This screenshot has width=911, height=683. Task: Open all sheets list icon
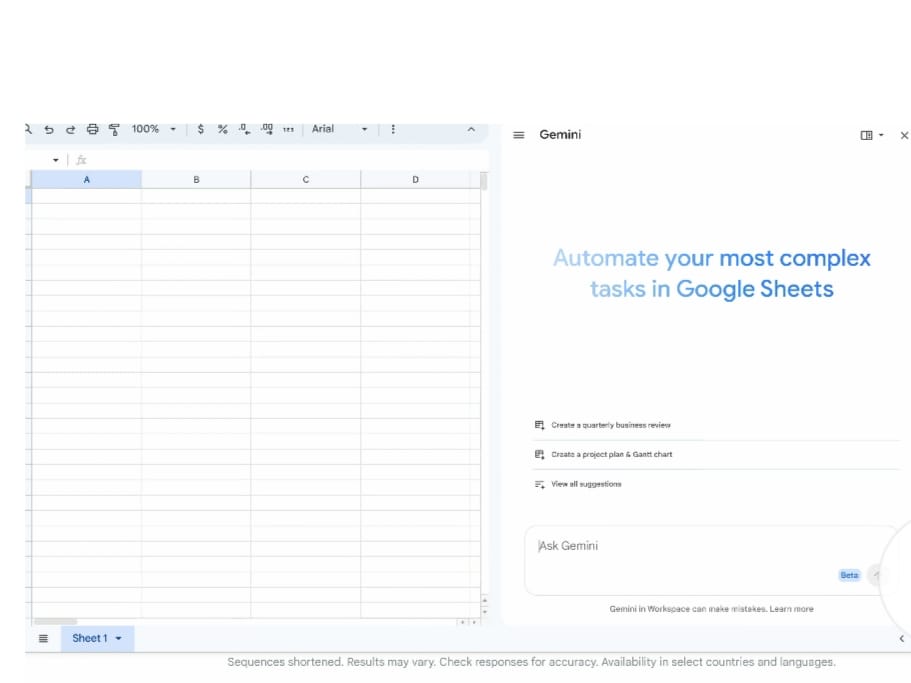click(x=43, y=638)
